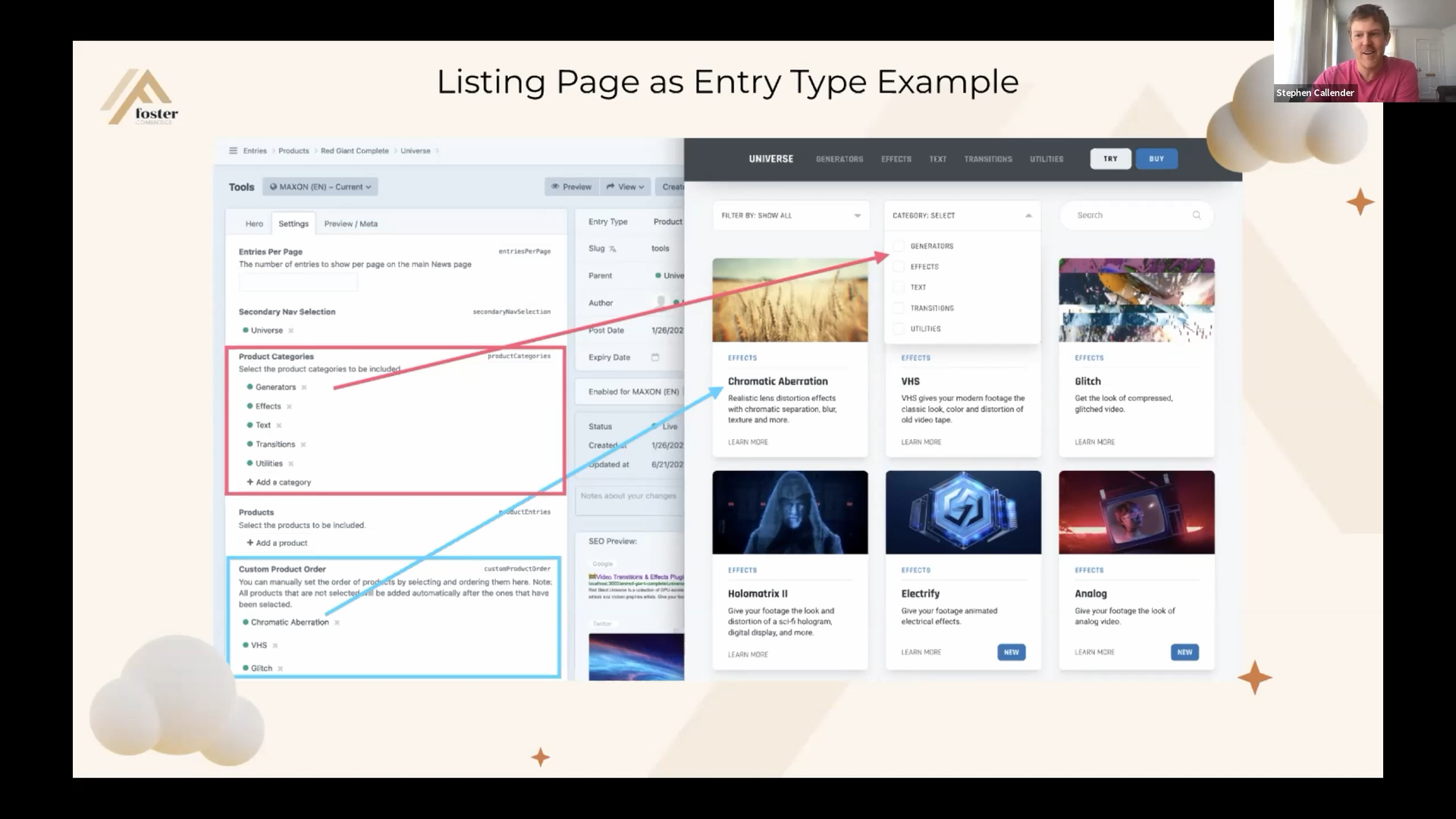The width and height of the screenshot is (1456, 819).
Task: Open Learn More for Electrify
Action: (921, 652)
